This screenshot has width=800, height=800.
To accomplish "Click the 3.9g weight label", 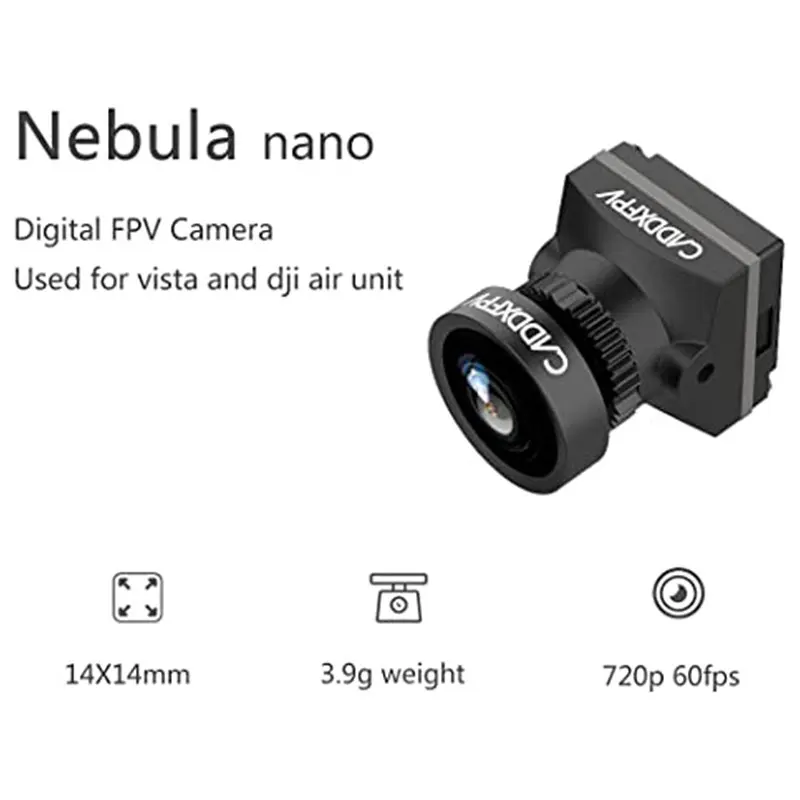I will (392, 675).
